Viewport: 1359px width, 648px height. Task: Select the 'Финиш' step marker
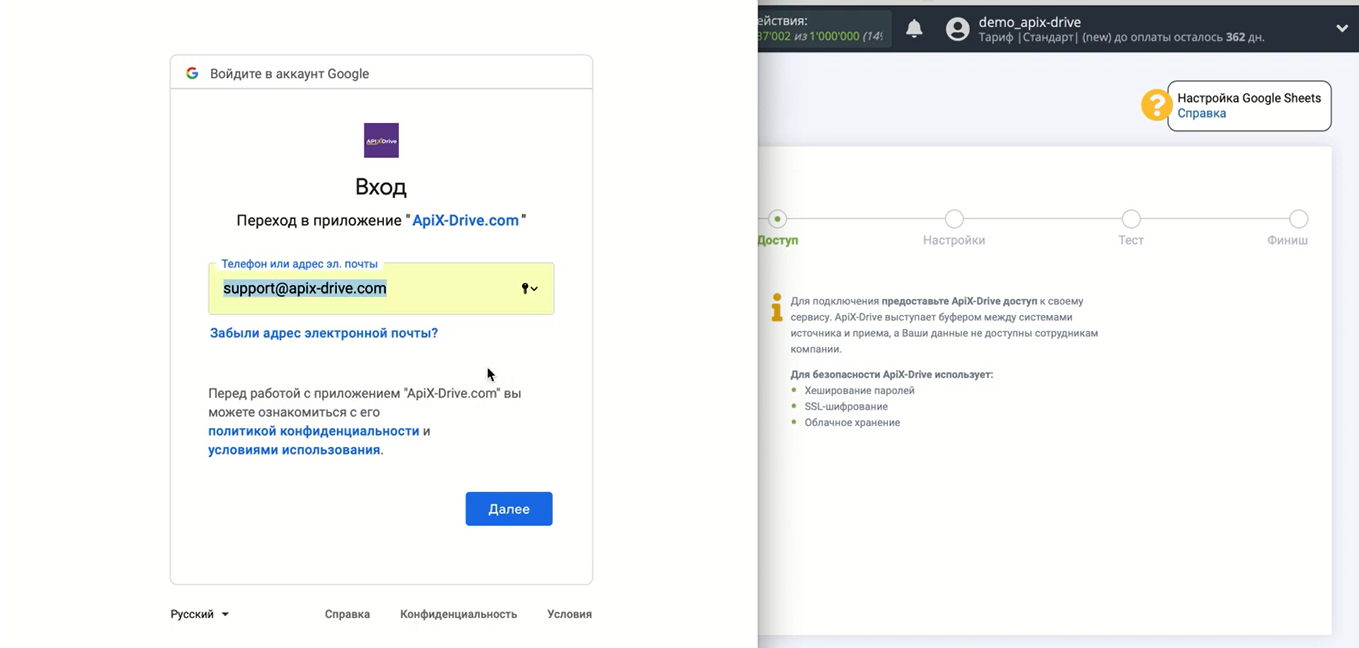point(1298,219)
